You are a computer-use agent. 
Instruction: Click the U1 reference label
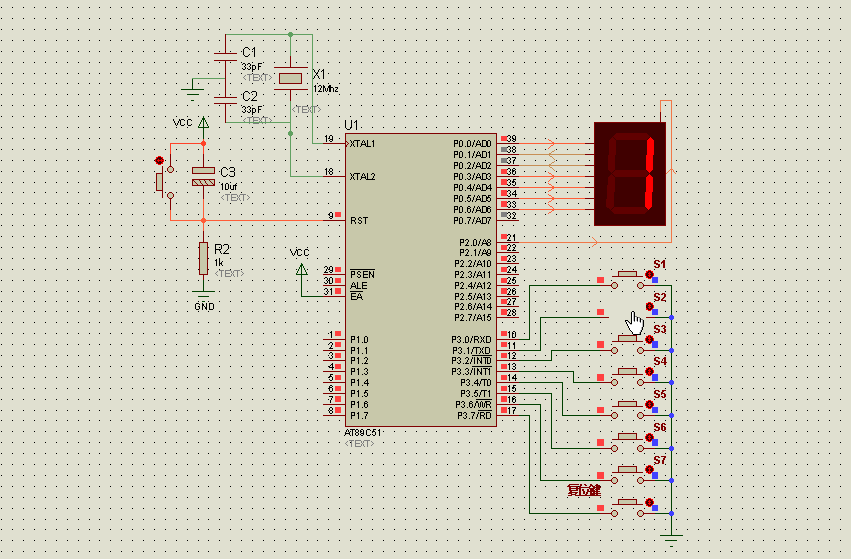[x=352, y=125]
